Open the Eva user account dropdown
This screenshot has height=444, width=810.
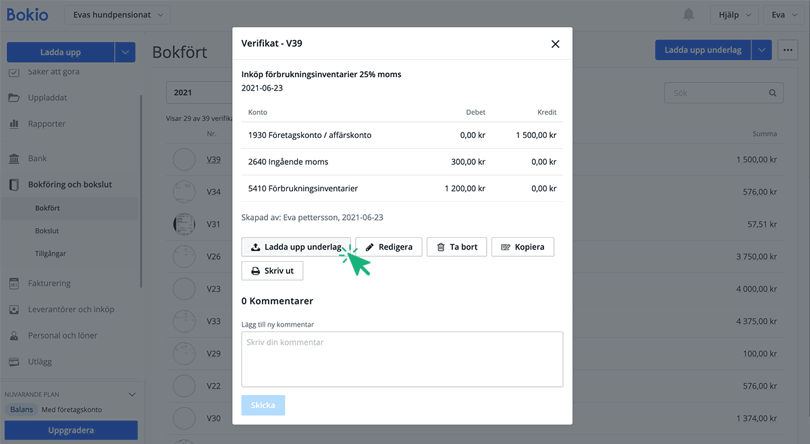click(x=785, y=15)
